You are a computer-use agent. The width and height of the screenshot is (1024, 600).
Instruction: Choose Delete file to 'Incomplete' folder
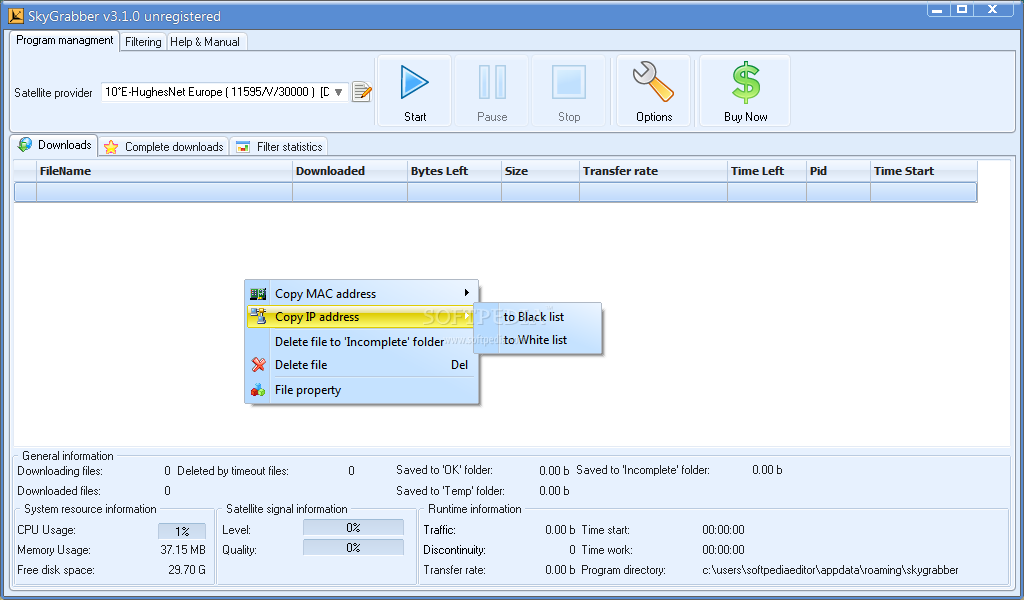point(362,341)
